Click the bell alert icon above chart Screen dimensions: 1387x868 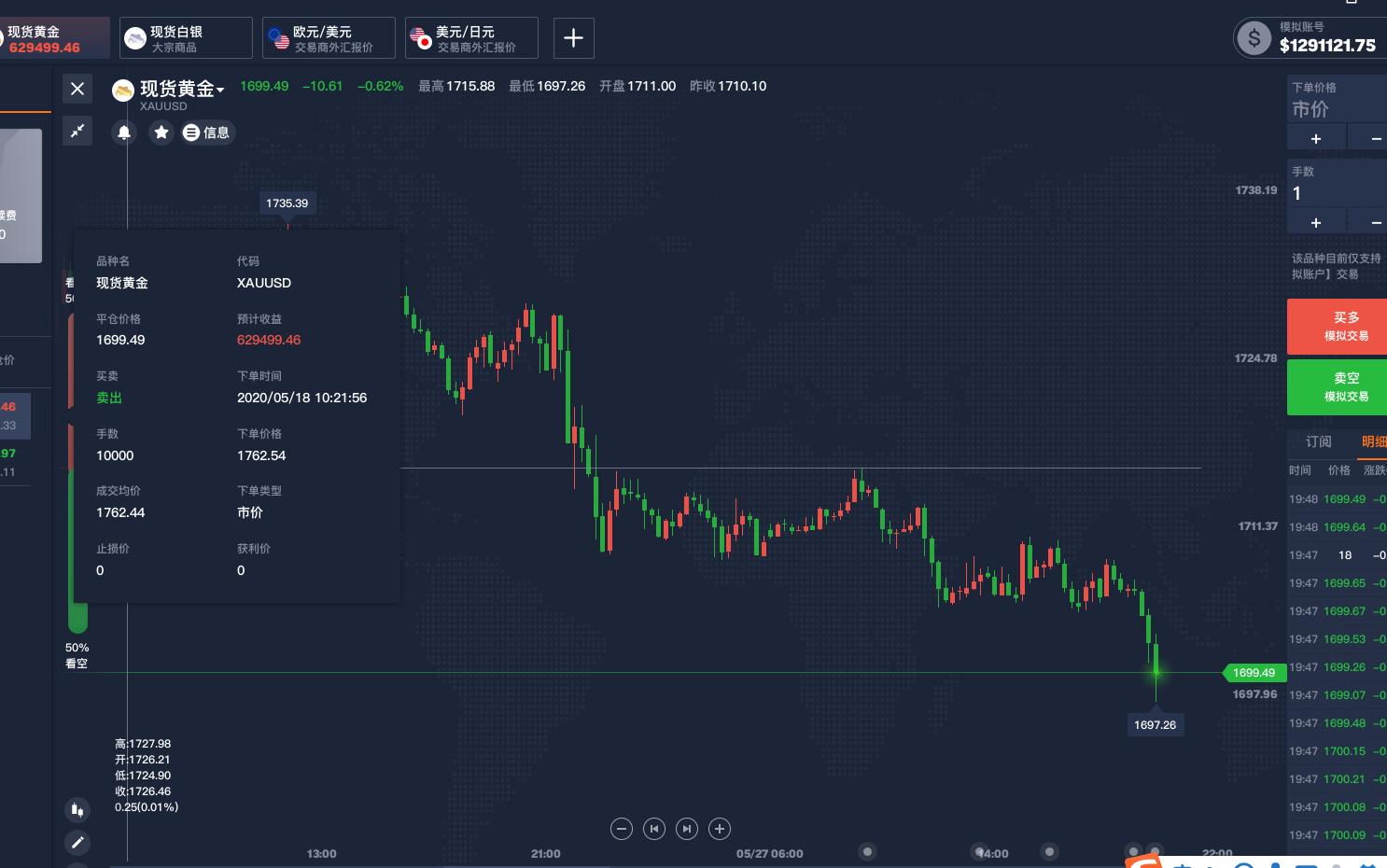(x=124, y=133)
